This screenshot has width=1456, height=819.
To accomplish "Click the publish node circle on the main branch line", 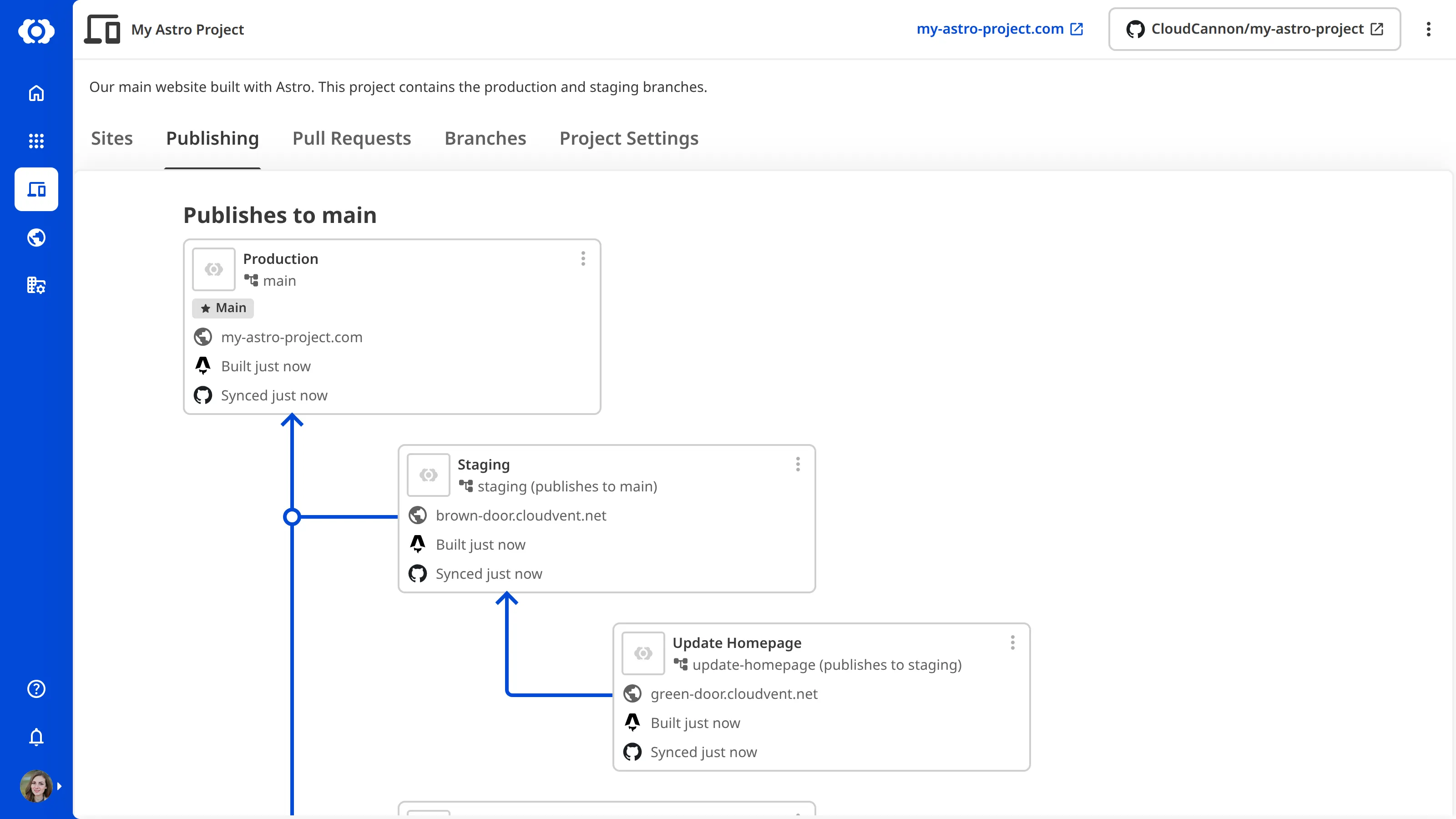I will pos(292,516).
